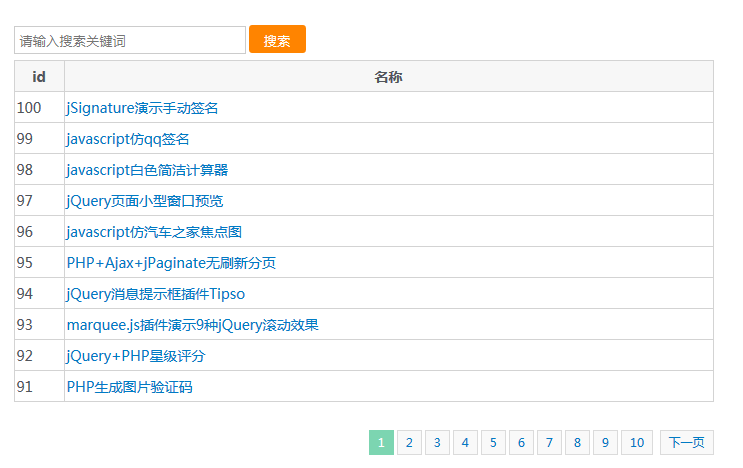Image resolution: width=743 pixels, height=468 pixels.
Task: Jump to page 7 in pagination
Action: click(549, 443)
